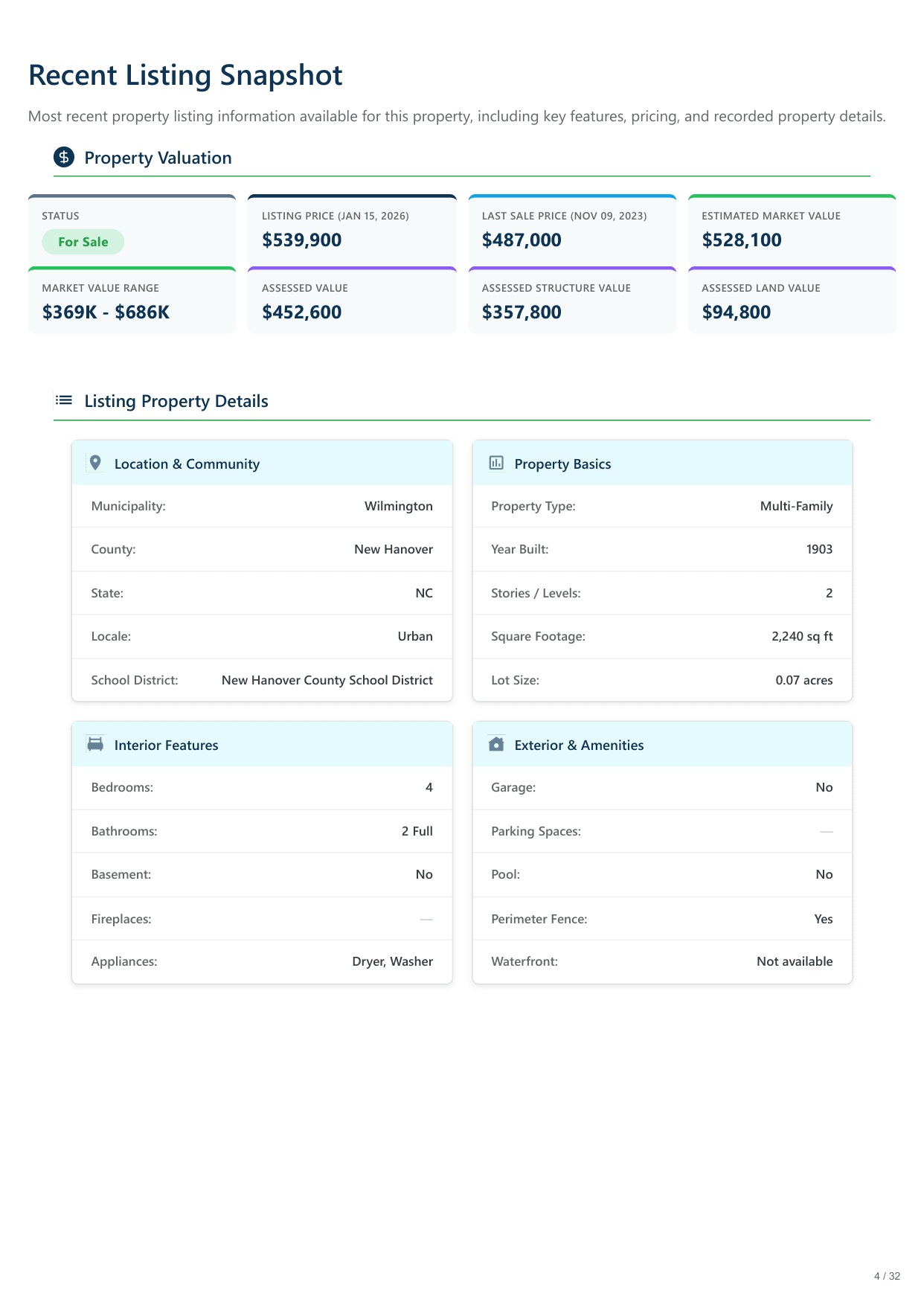Click the page number 4 / 32 indicator
This screenshot has width=924, height=1305.
pyautogui.click(x=886, y=1276)
